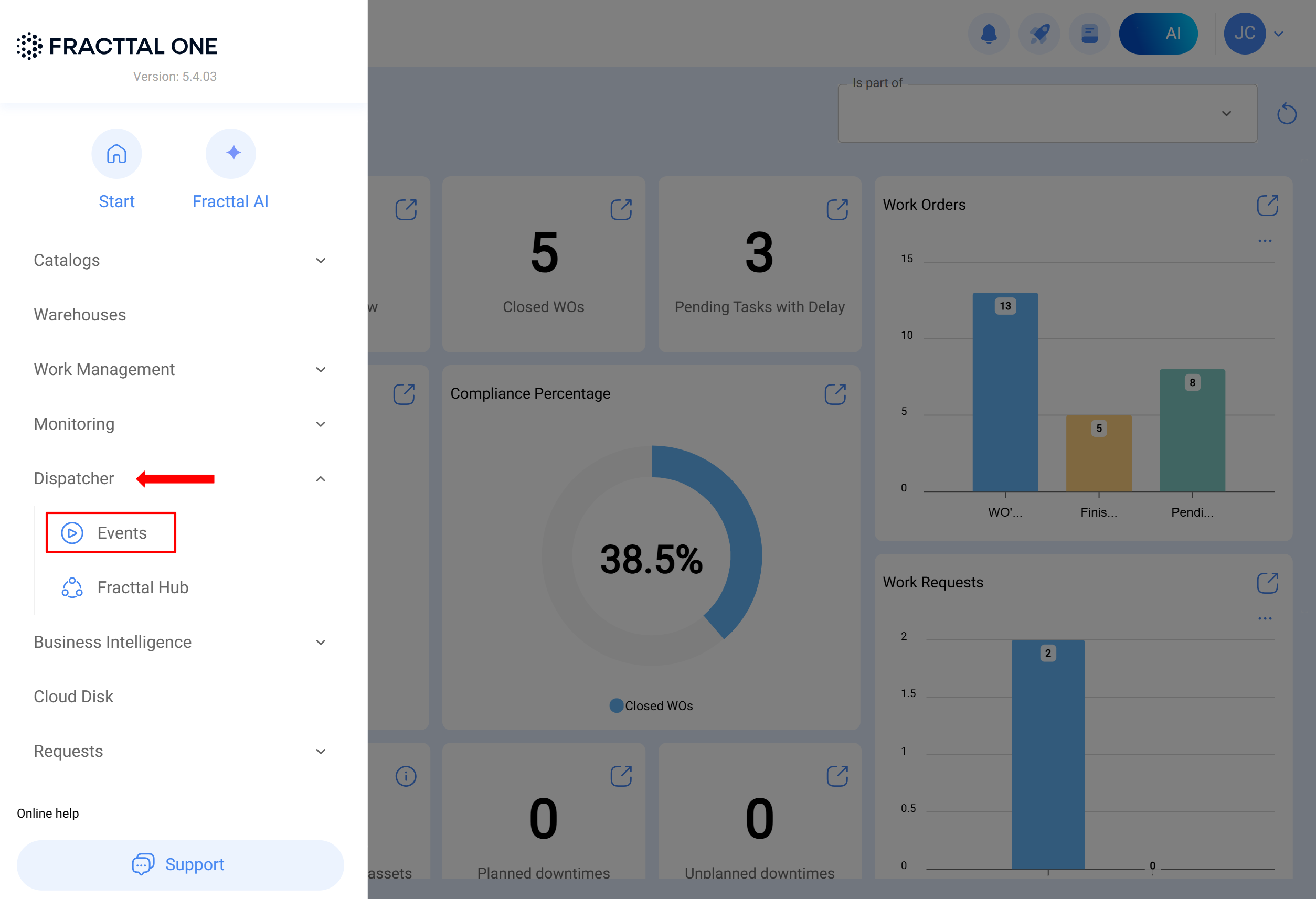Screen dimensions: 1316x899
Task: Select Events under Dispatcher
Action: (111, 533)
